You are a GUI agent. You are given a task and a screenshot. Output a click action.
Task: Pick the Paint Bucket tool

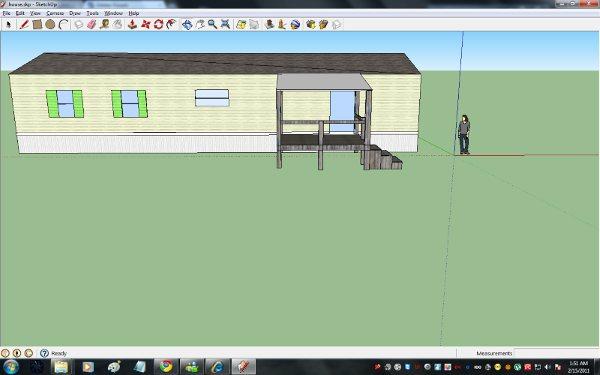pyautogui.click(x=118, y=24)
